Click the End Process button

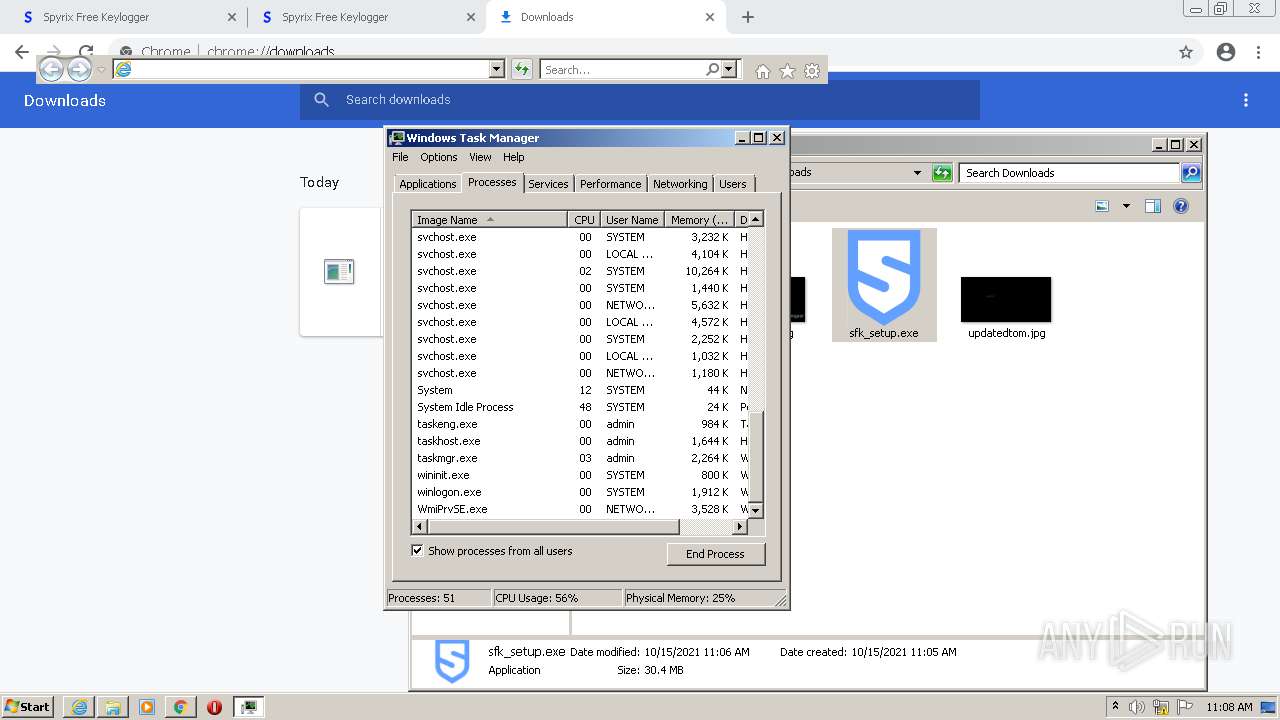(x=715, y=554)
